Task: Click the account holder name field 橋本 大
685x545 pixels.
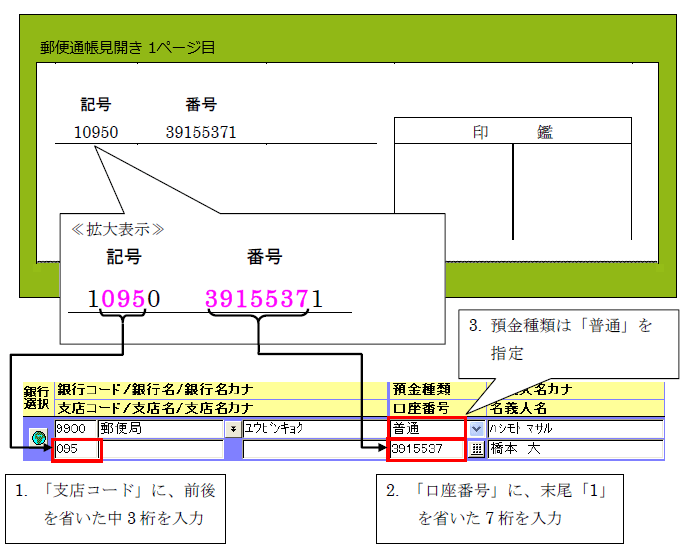Action: (x=575, y=449)
